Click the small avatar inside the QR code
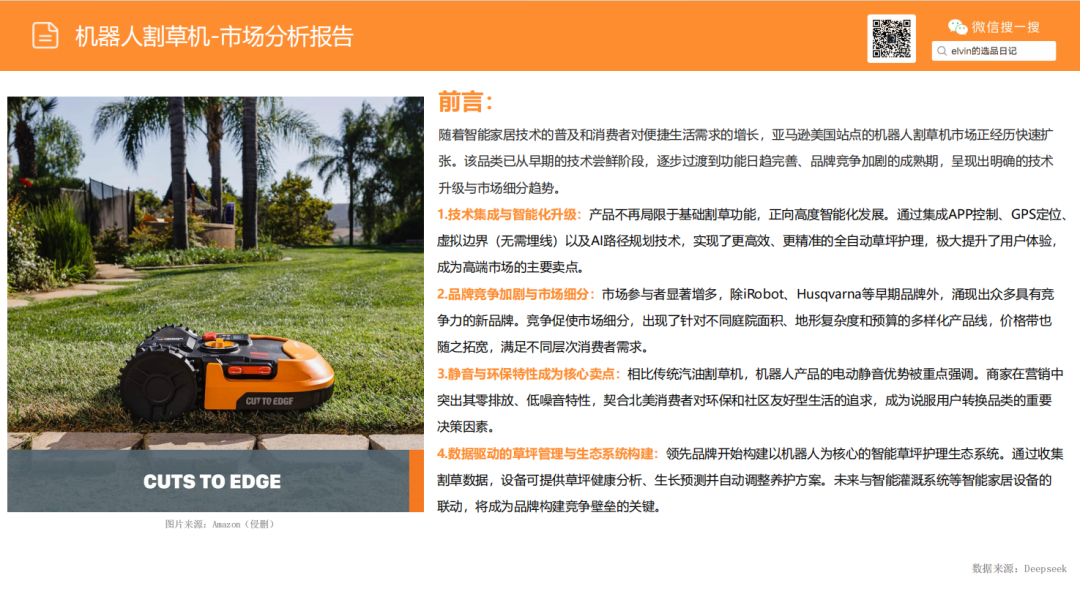The width and height of the screenshot is (1080, 608). pos(893,37)
